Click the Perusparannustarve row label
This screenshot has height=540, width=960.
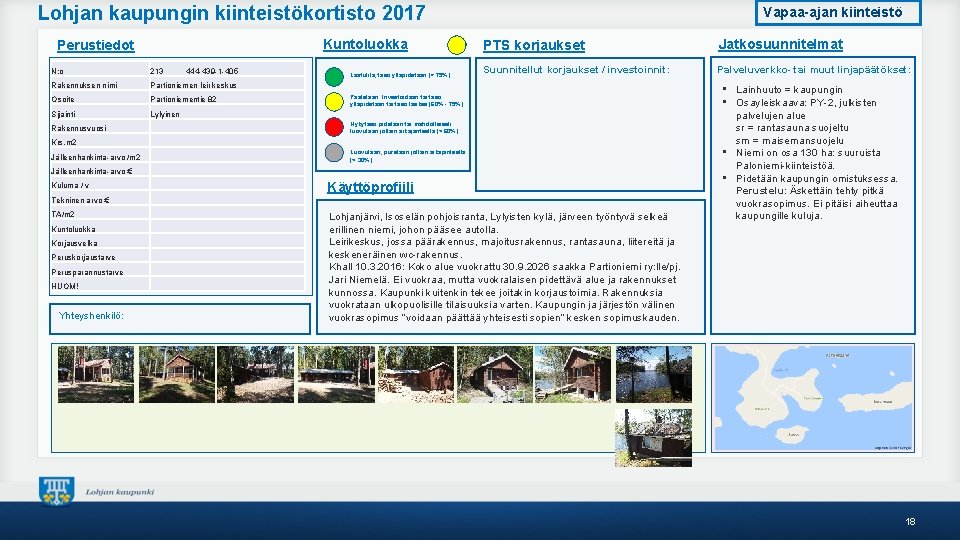(x=88, y=272)
